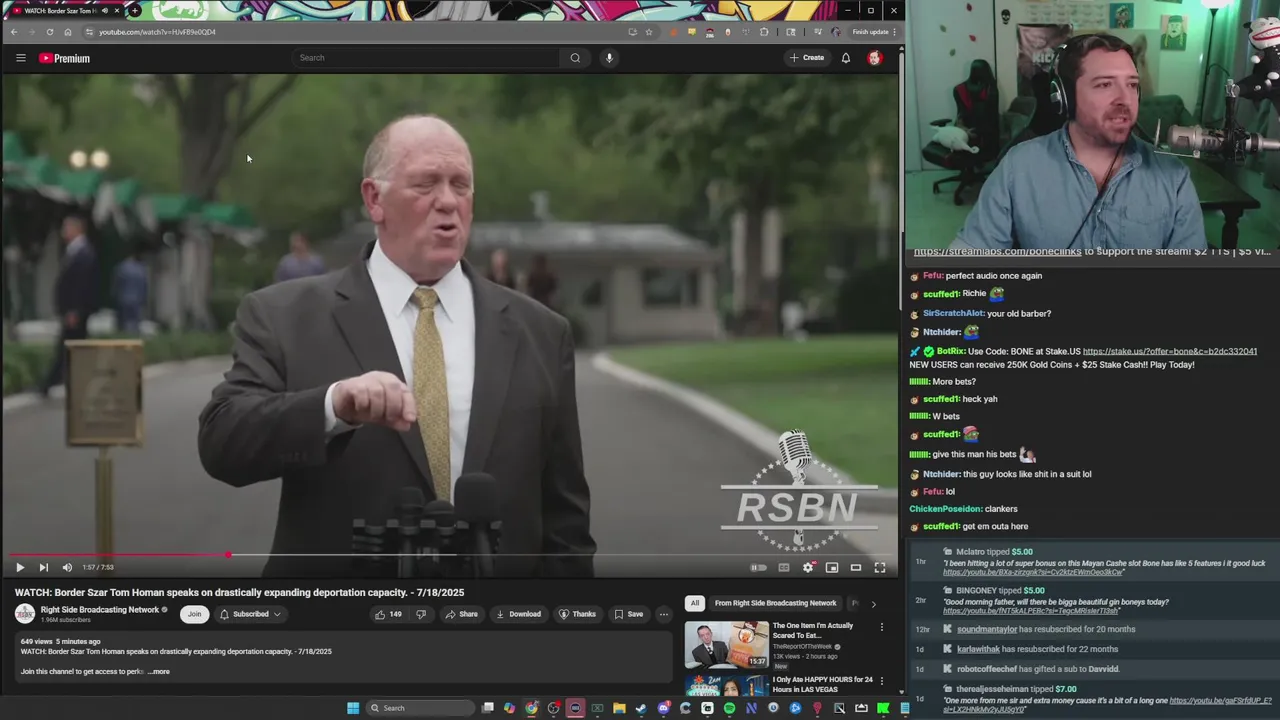Enter fullscreen mode on video
This screenshot has width=1280, height=720.
[x=880, y=567]
